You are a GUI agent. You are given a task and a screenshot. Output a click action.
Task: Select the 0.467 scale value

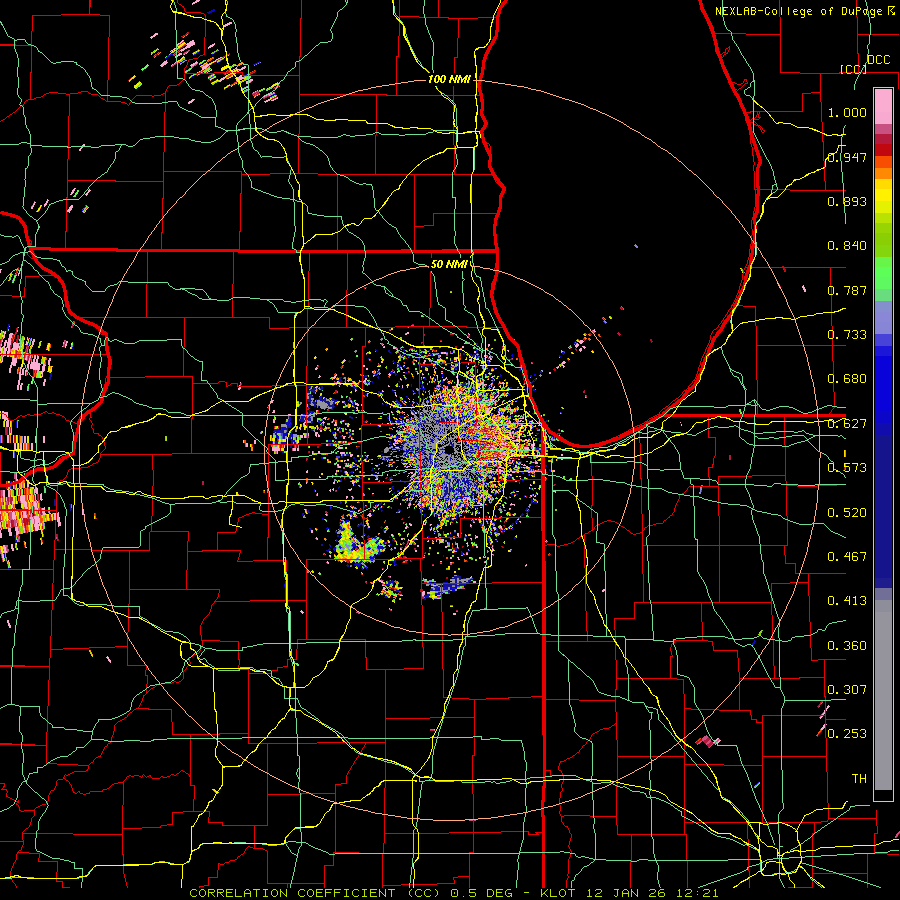847,557
